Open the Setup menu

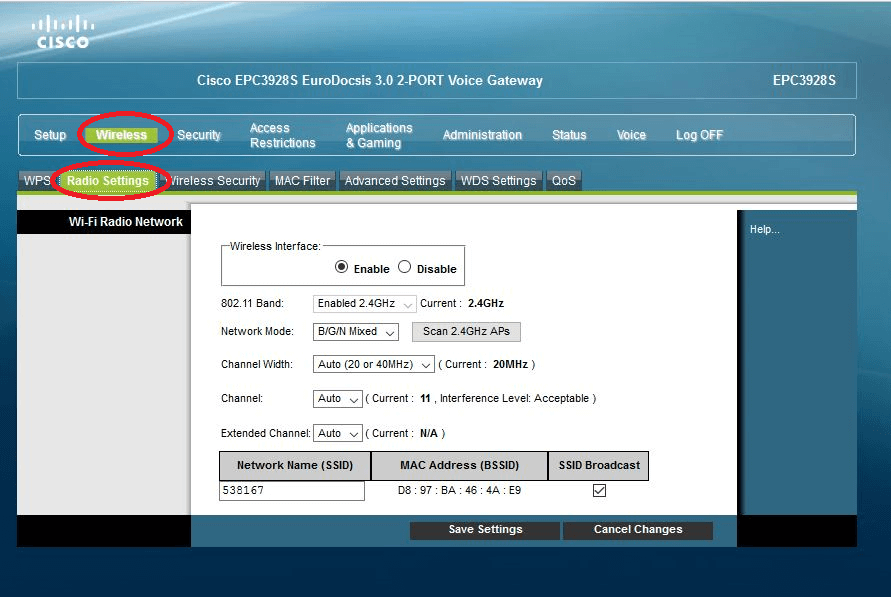pyautogui.click(x=50, y=135)
